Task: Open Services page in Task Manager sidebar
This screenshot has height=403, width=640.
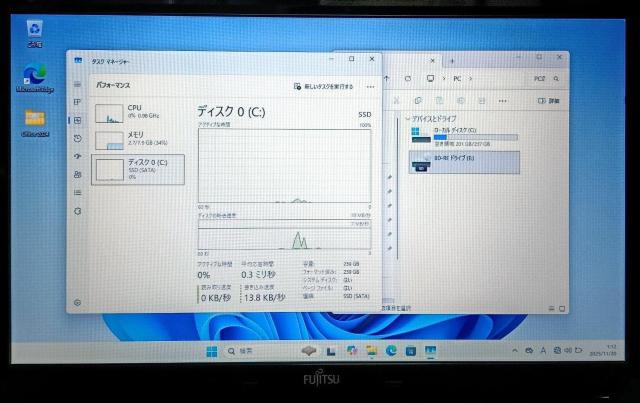Action: pos(78,211)
